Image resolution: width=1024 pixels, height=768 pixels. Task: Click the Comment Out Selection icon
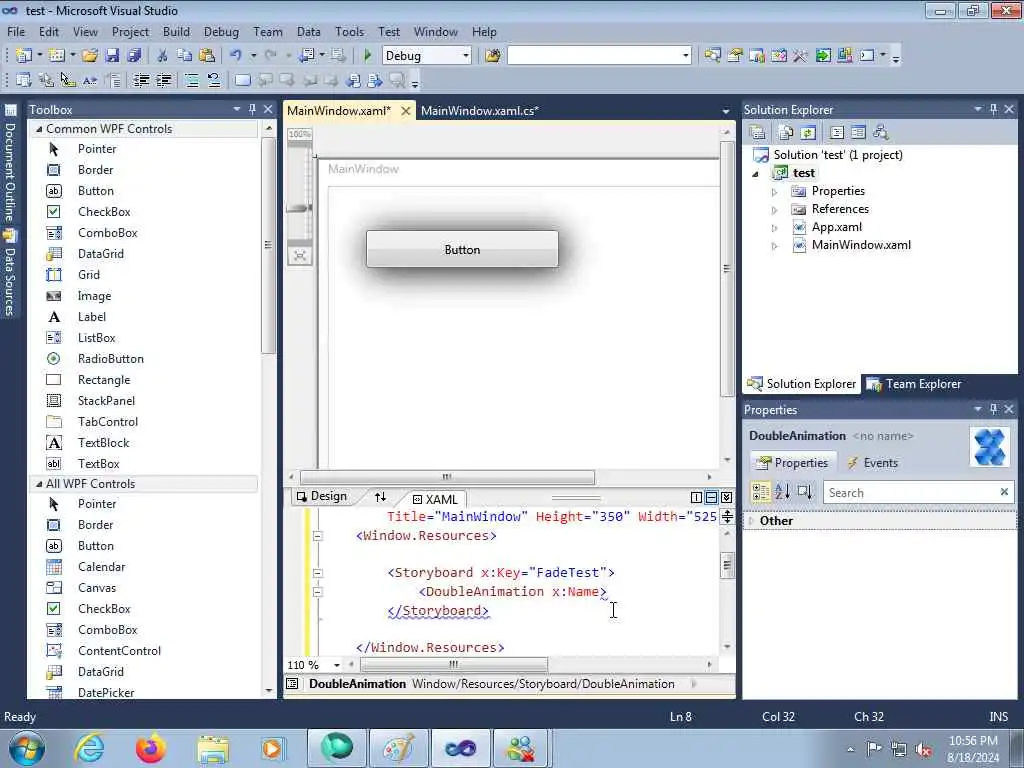(191, 80)
